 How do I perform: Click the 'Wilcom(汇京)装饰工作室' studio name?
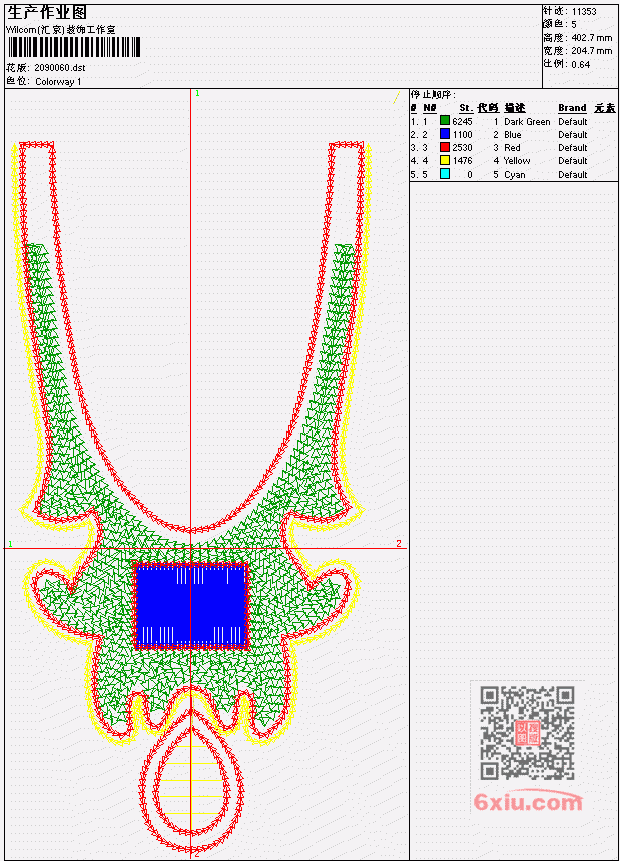coord(60,30)
